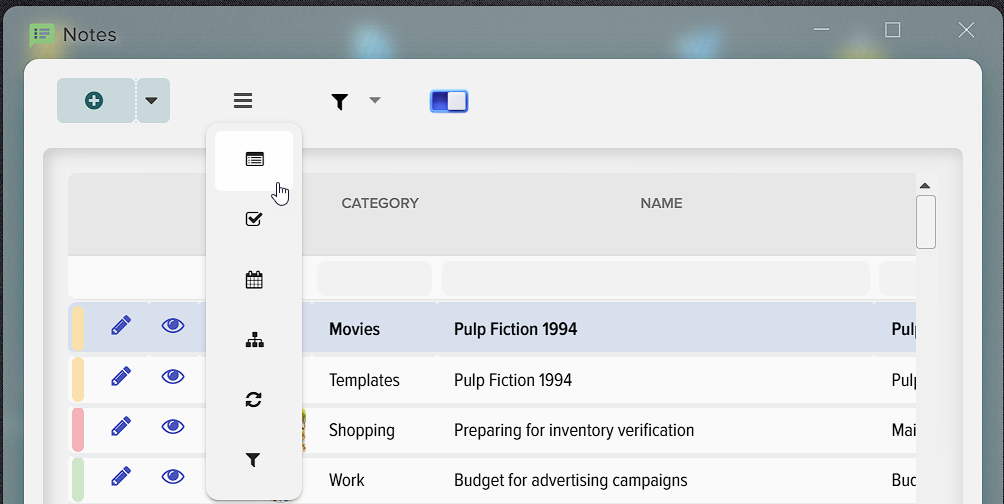
Task: Open the dropdown arrow beside the add button
Action: (152, 101)
